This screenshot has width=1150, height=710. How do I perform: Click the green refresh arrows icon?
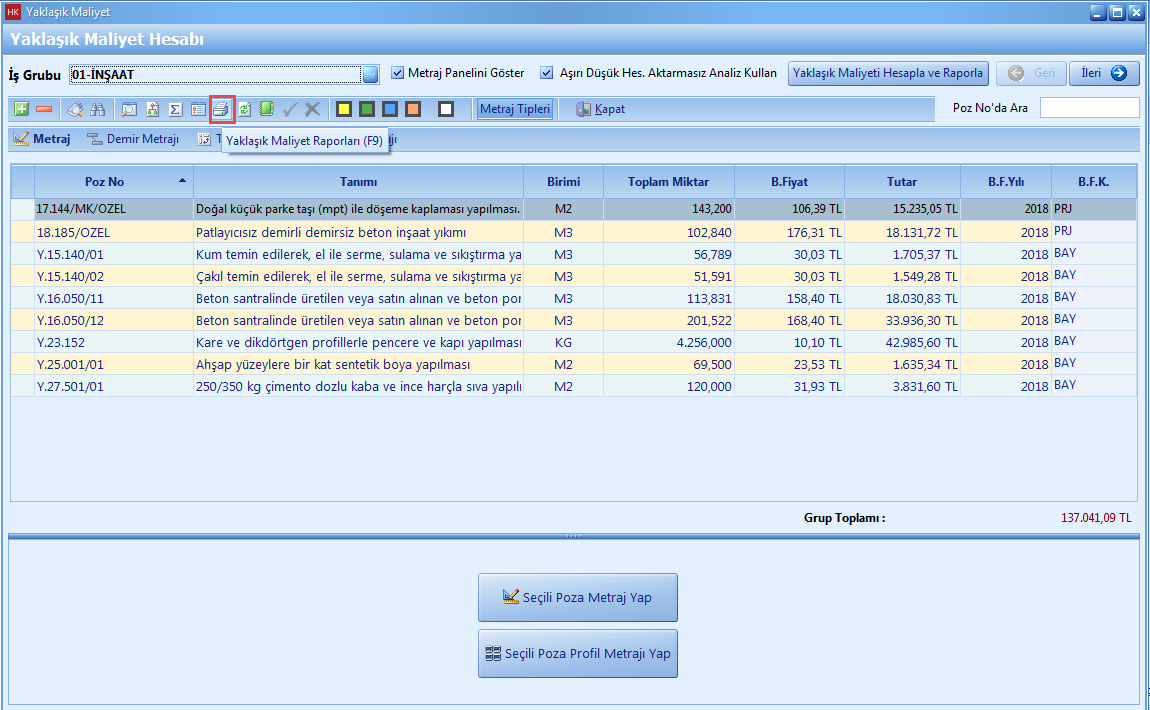tap(245, 109)
